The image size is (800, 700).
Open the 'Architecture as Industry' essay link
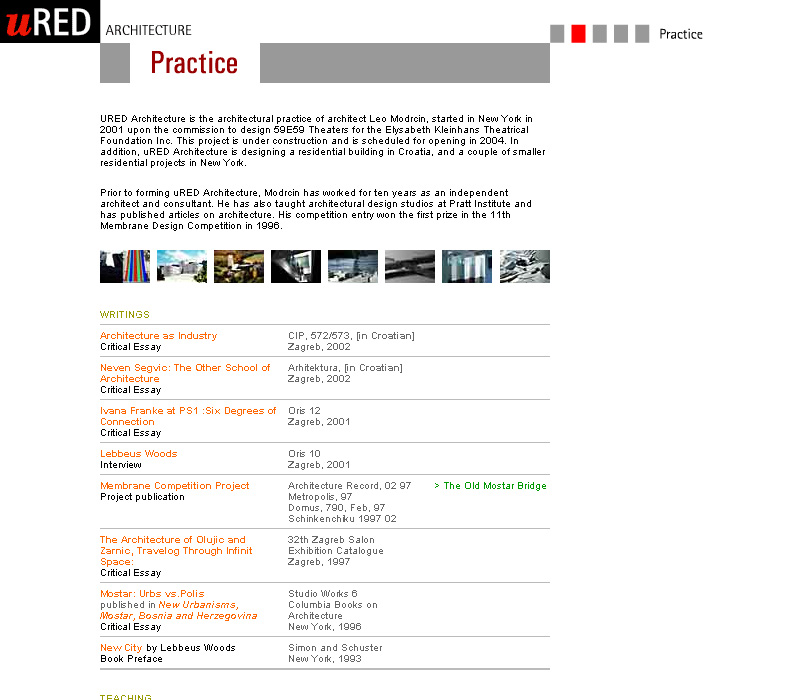click(158, 336)
